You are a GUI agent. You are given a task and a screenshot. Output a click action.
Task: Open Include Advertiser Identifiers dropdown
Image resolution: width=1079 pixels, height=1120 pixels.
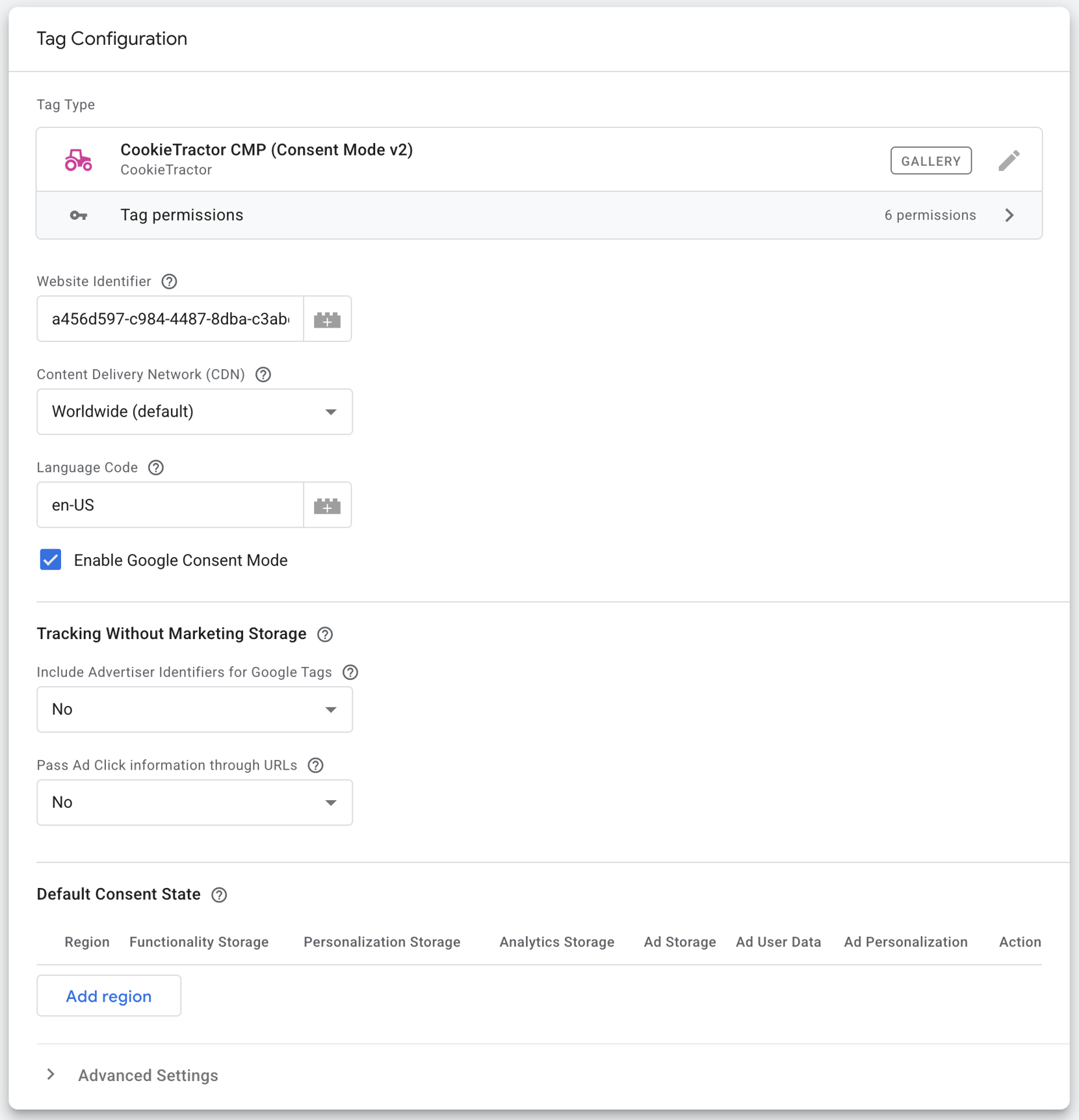[194, 709]
